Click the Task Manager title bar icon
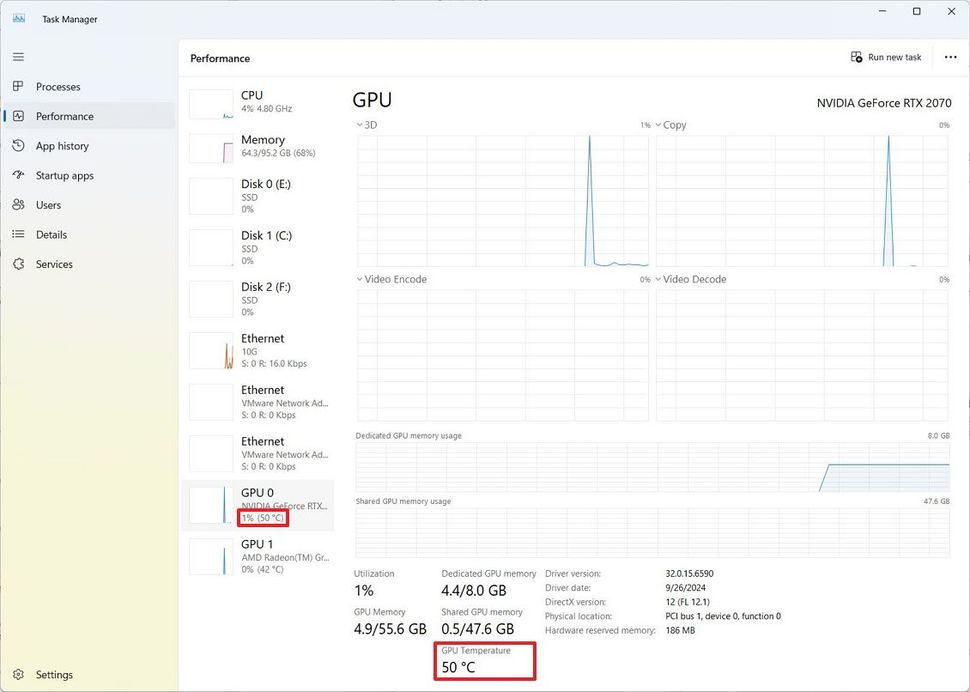 tap(18, 18)
